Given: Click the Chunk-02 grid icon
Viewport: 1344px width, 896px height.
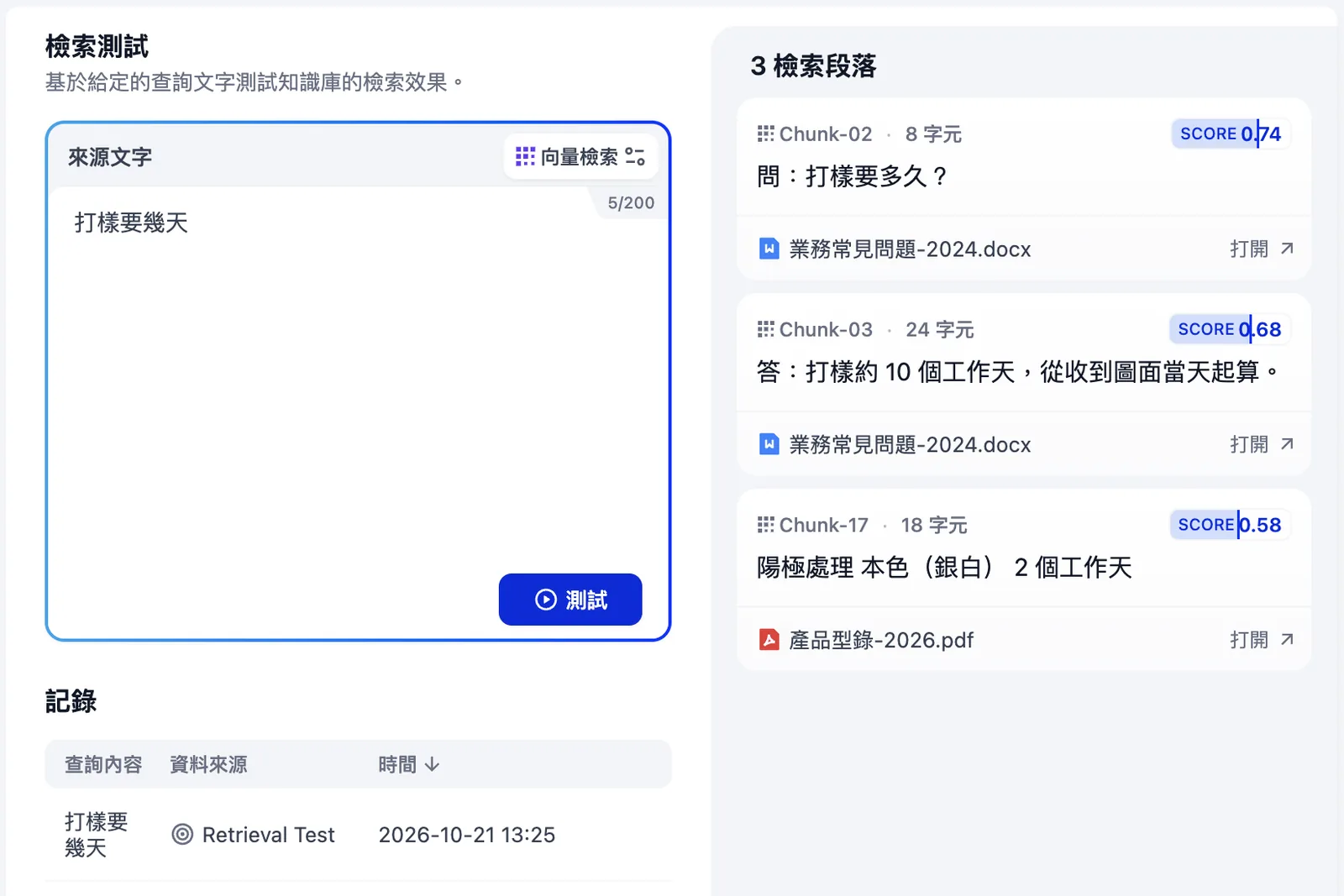Looking at the screenshot, I should pyautogui.click(x=765, y=134).
